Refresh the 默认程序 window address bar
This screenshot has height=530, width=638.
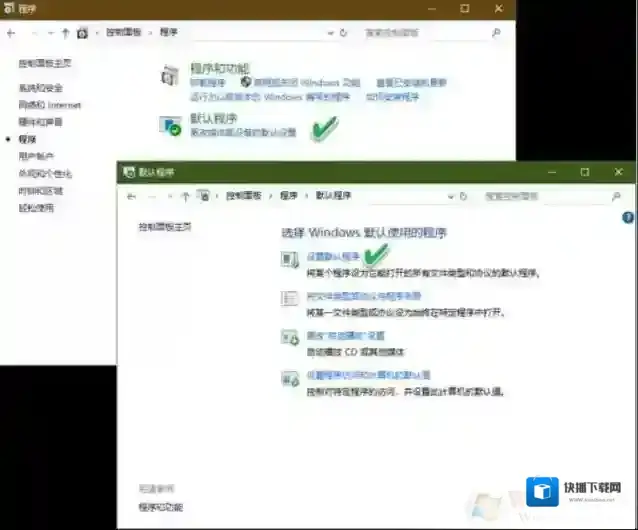click(x=462, y=196)
